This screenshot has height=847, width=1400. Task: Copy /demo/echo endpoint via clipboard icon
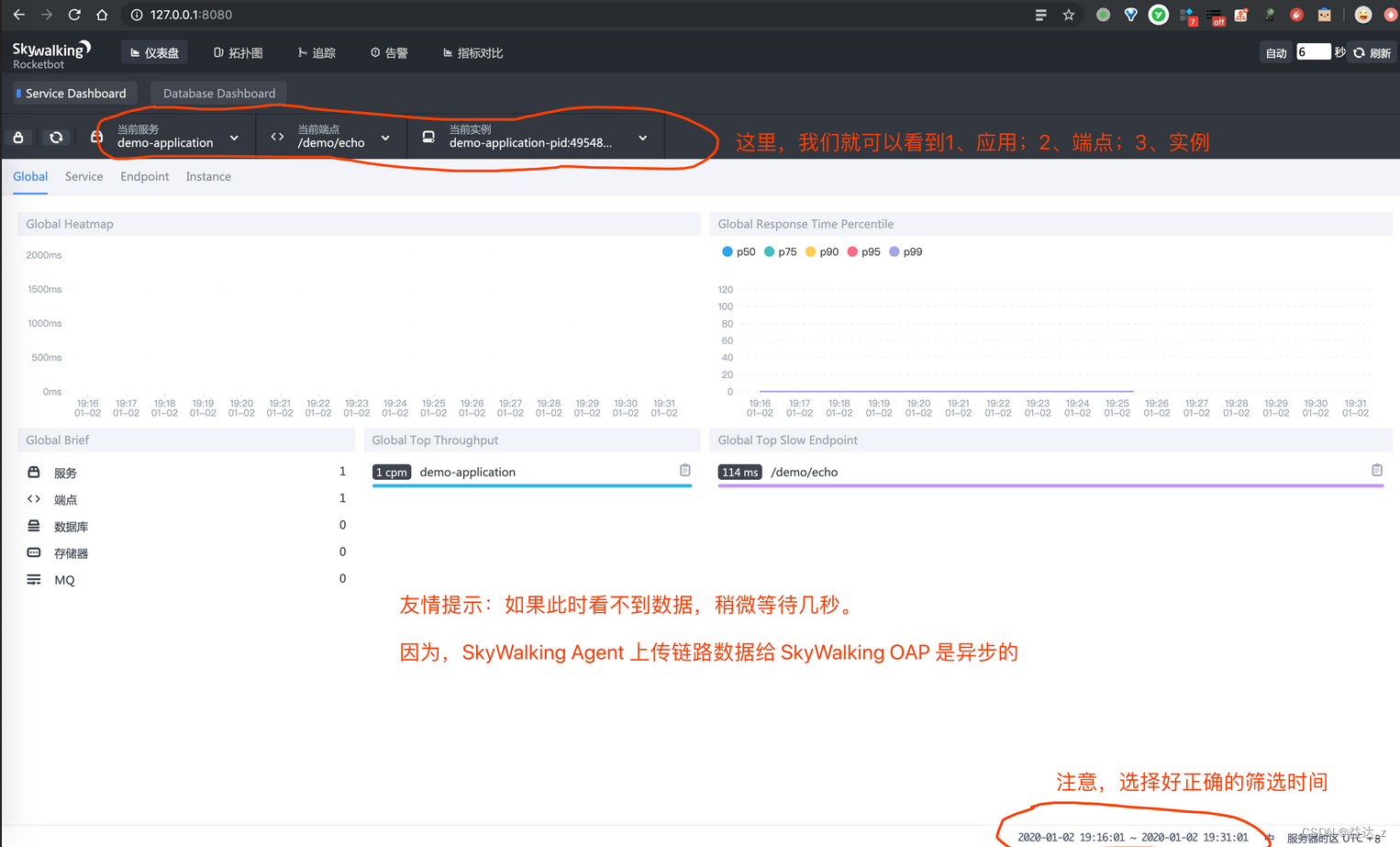pyautogui.click(x=1377, y=470)
